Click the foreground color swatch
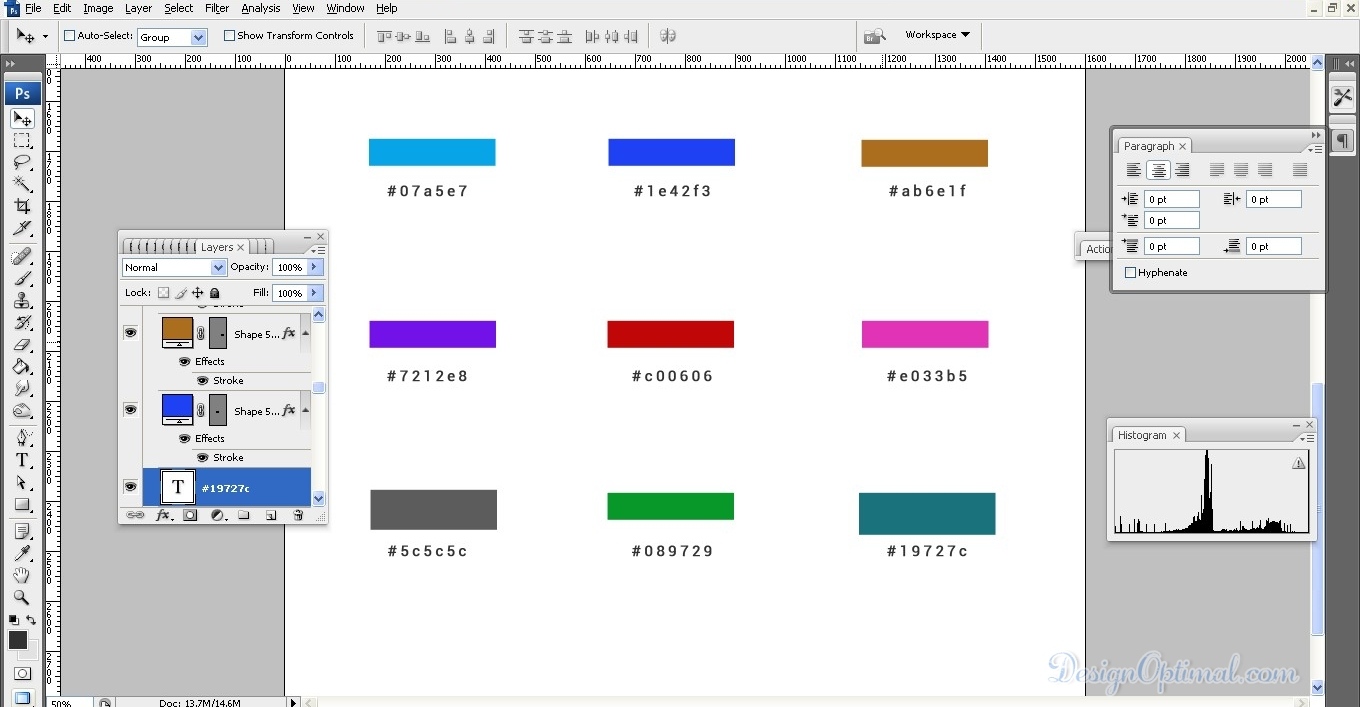Screen dimensions: 1360x707 pos(18,640)
